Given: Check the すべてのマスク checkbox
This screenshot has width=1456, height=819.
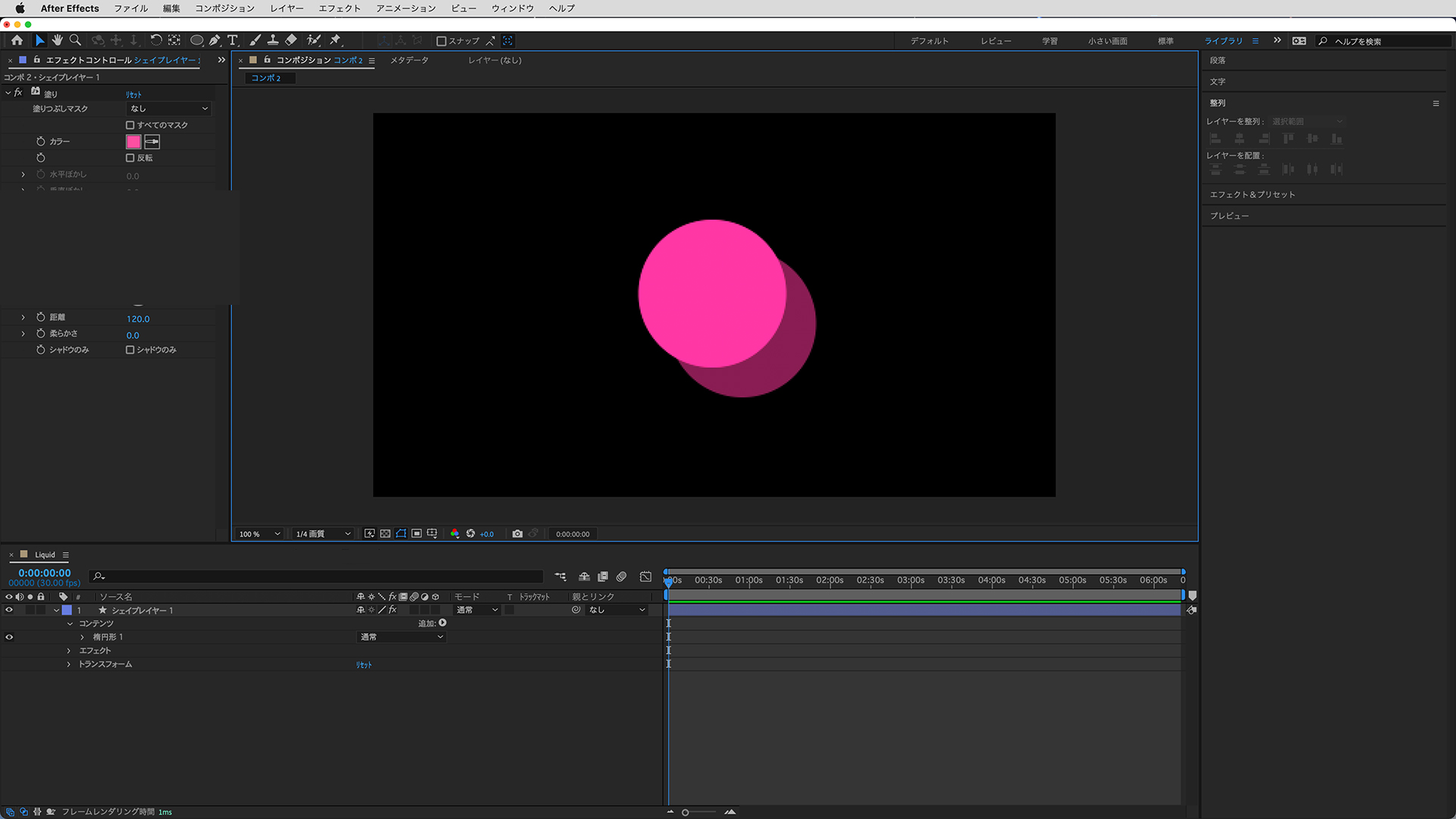Looking at the screenshot, I should pyautogui.click(x=130, y=125).
